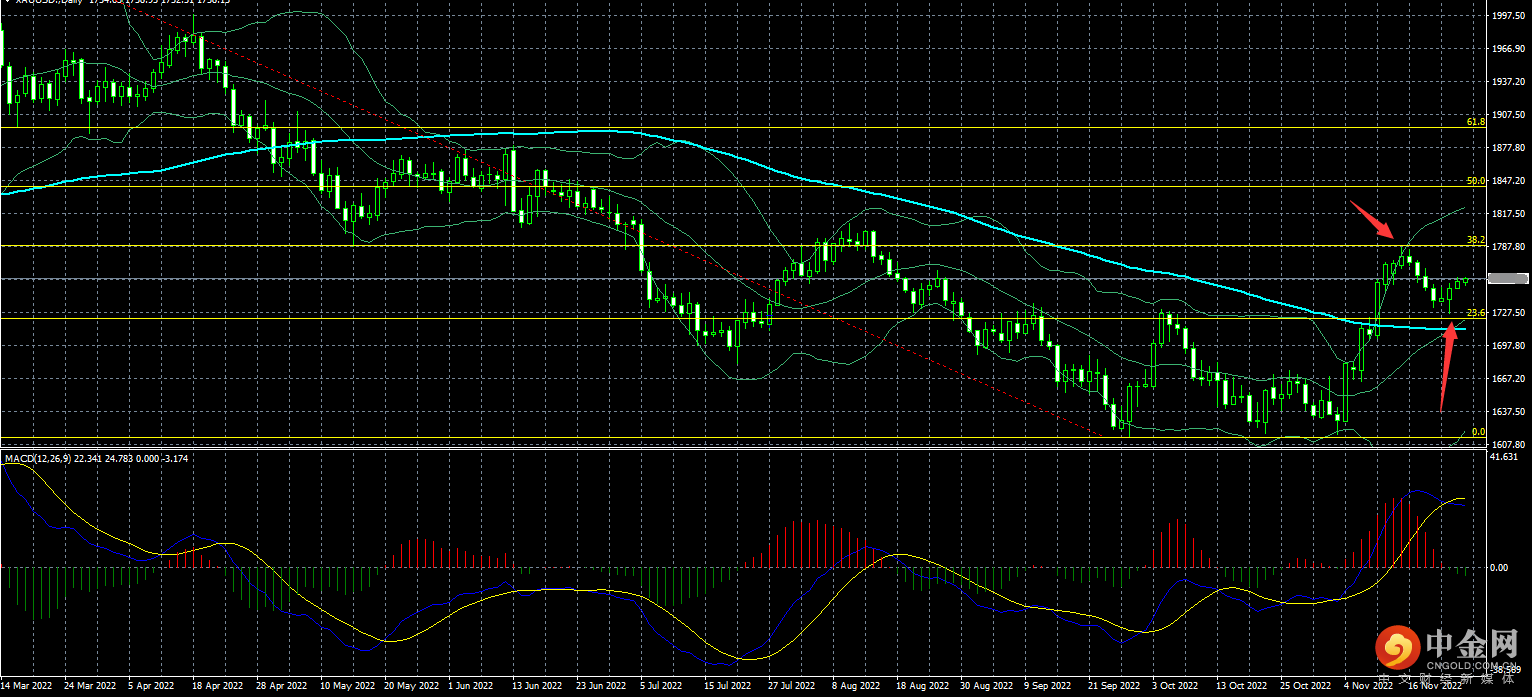Click the 1997.50 price axis label
The width and height of the screenshot is (1532, 697).
(x=1506, y=16)
